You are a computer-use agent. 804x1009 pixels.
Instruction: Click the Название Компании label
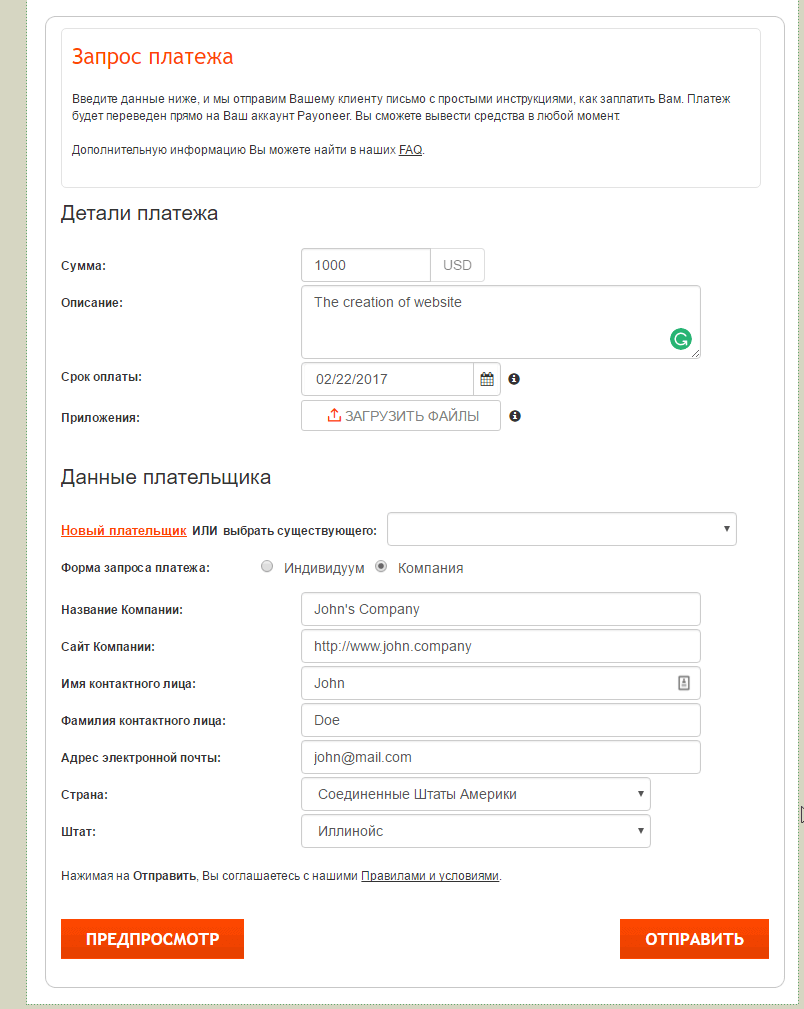tap(122, 610)
